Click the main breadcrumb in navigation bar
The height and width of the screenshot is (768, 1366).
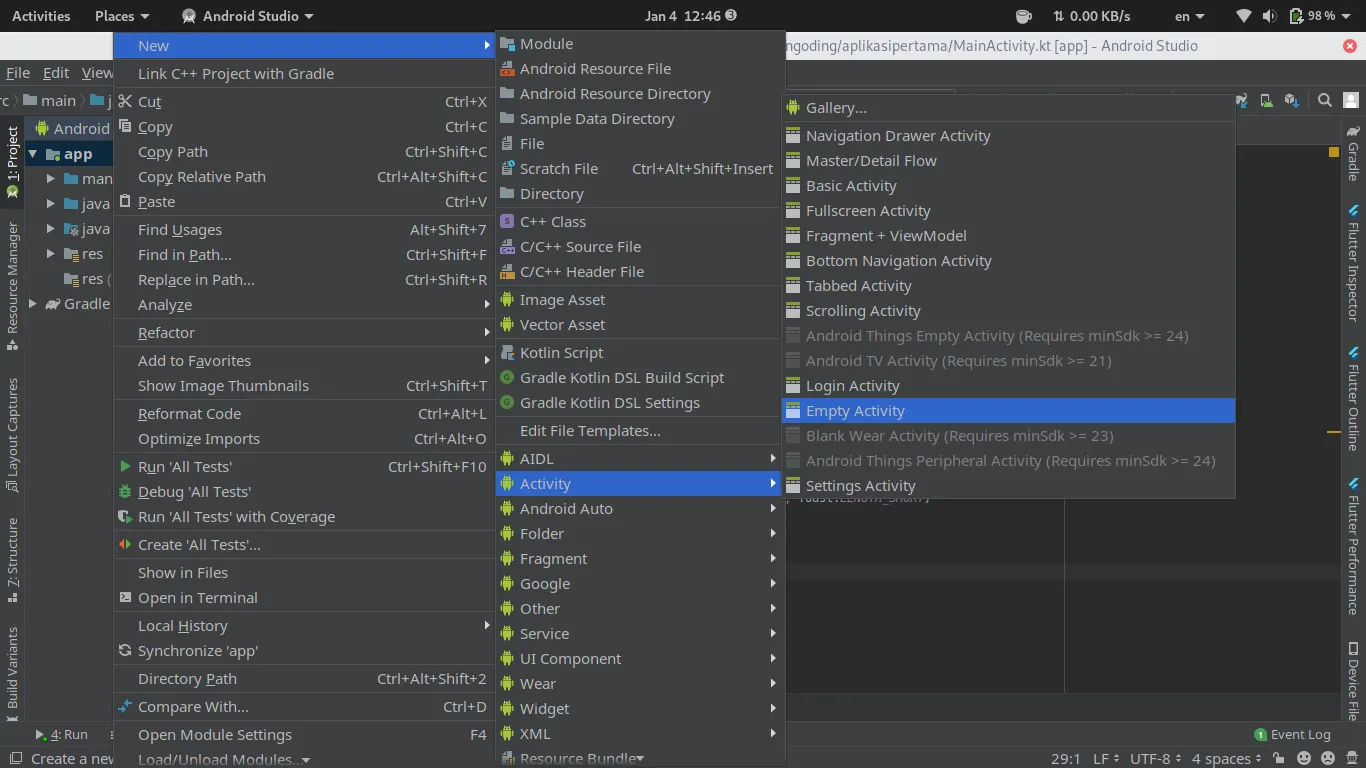click(x=50, y=100)
